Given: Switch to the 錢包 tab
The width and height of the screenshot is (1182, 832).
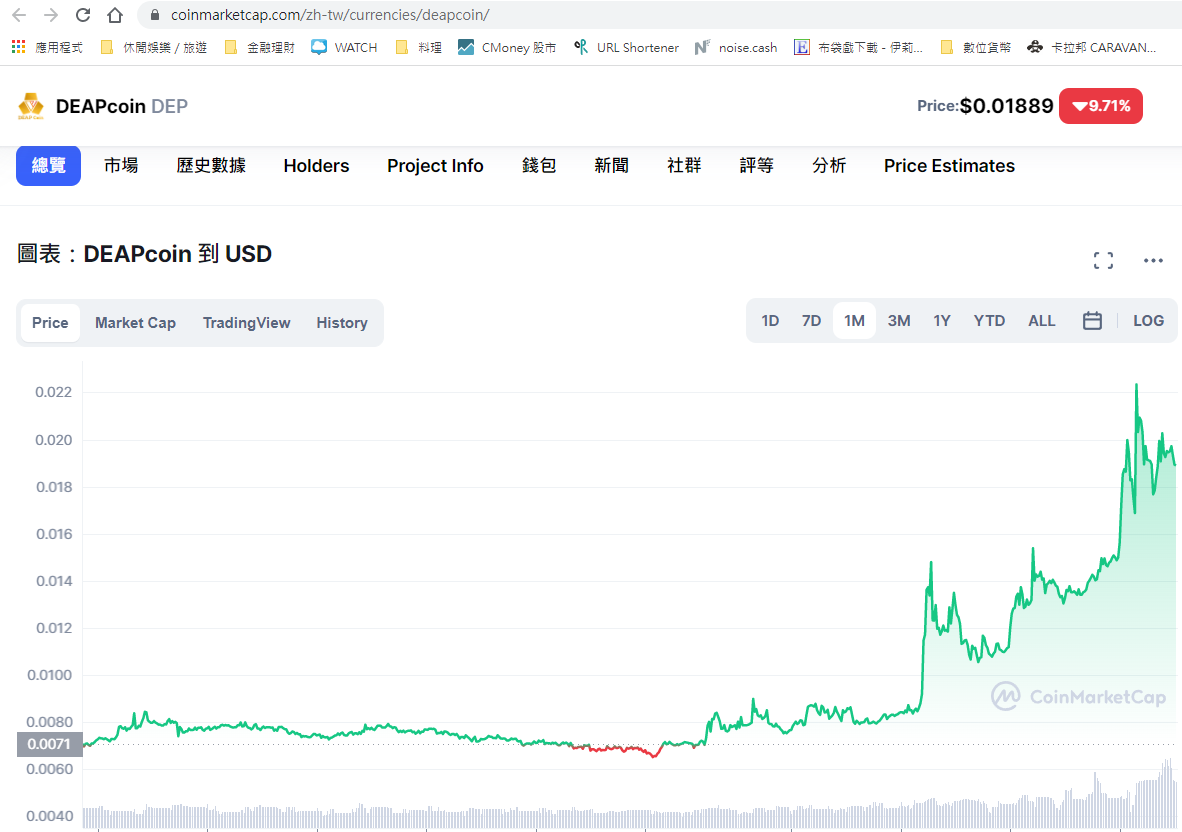Looking at the screenshot, I should point(539,166).
